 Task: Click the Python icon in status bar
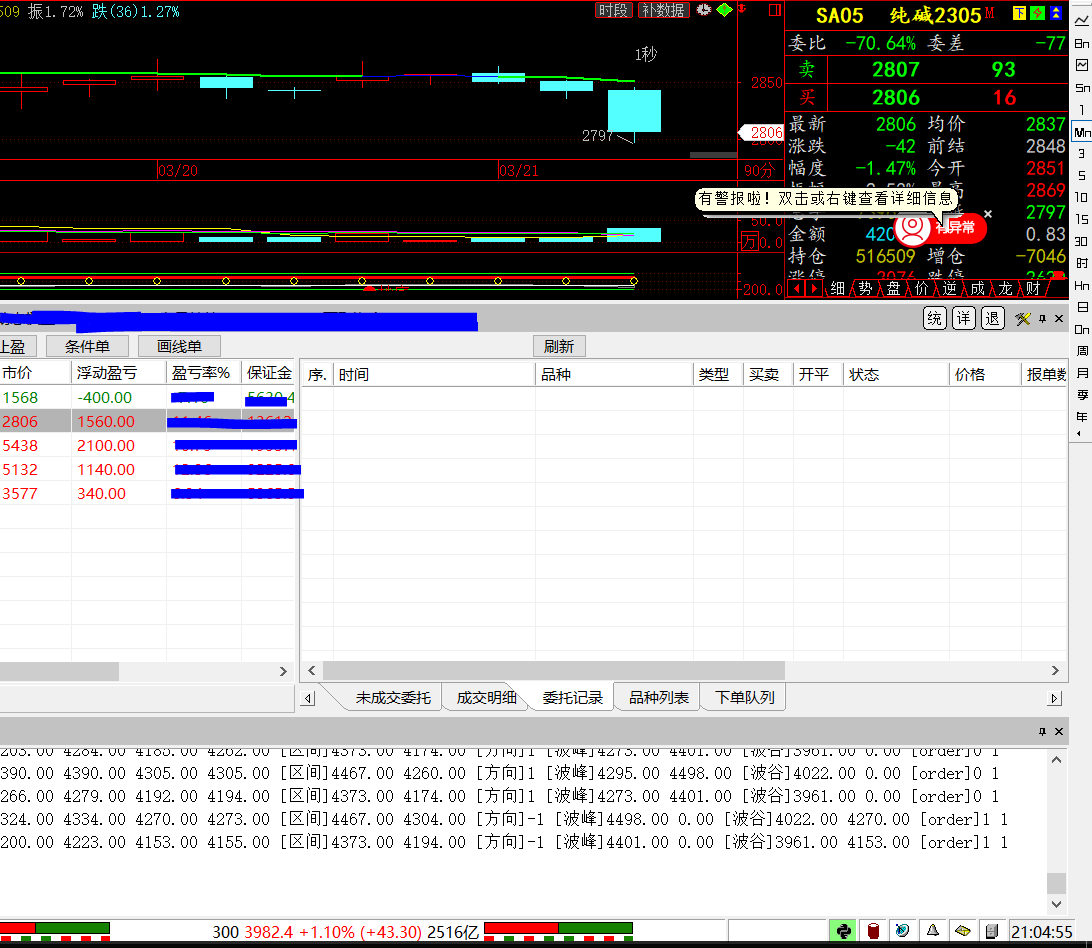pos(843,932)
